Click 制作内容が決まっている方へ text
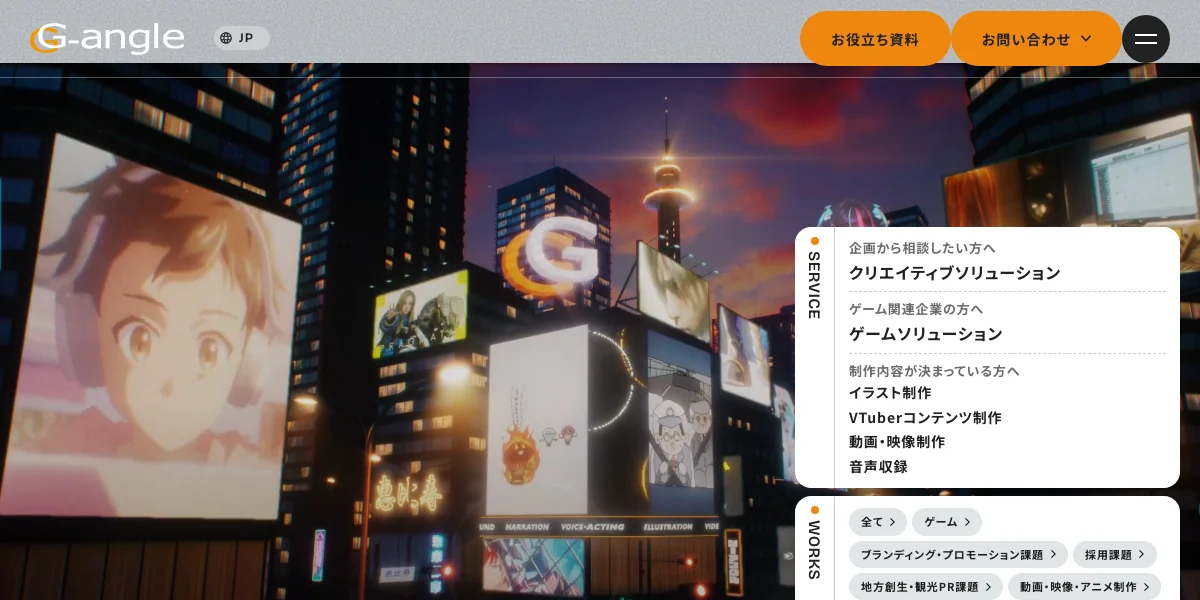This screenshot has width=1200, height=600. (x=934, y=370)
